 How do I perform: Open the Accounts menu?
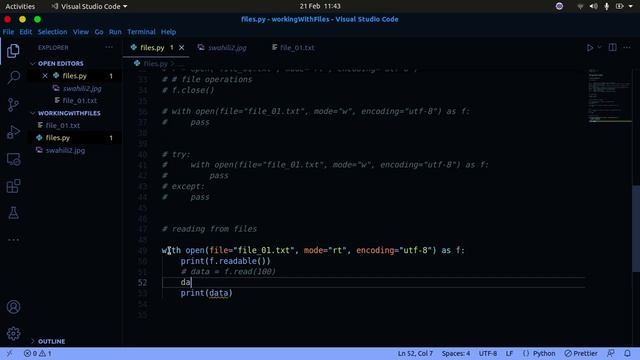(13, 307)
